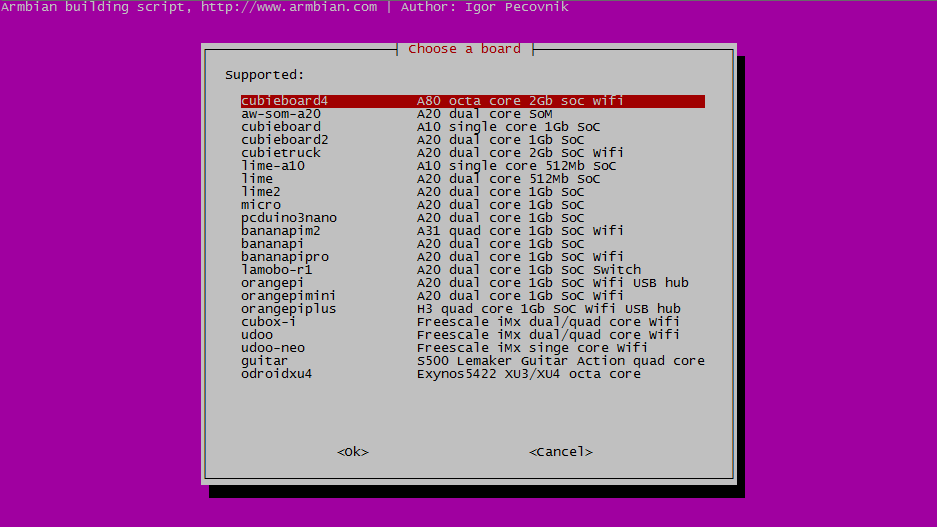This screenshot has height=527, width=937.
Task: Select the cubietruck board
Action: coord(473,153)
